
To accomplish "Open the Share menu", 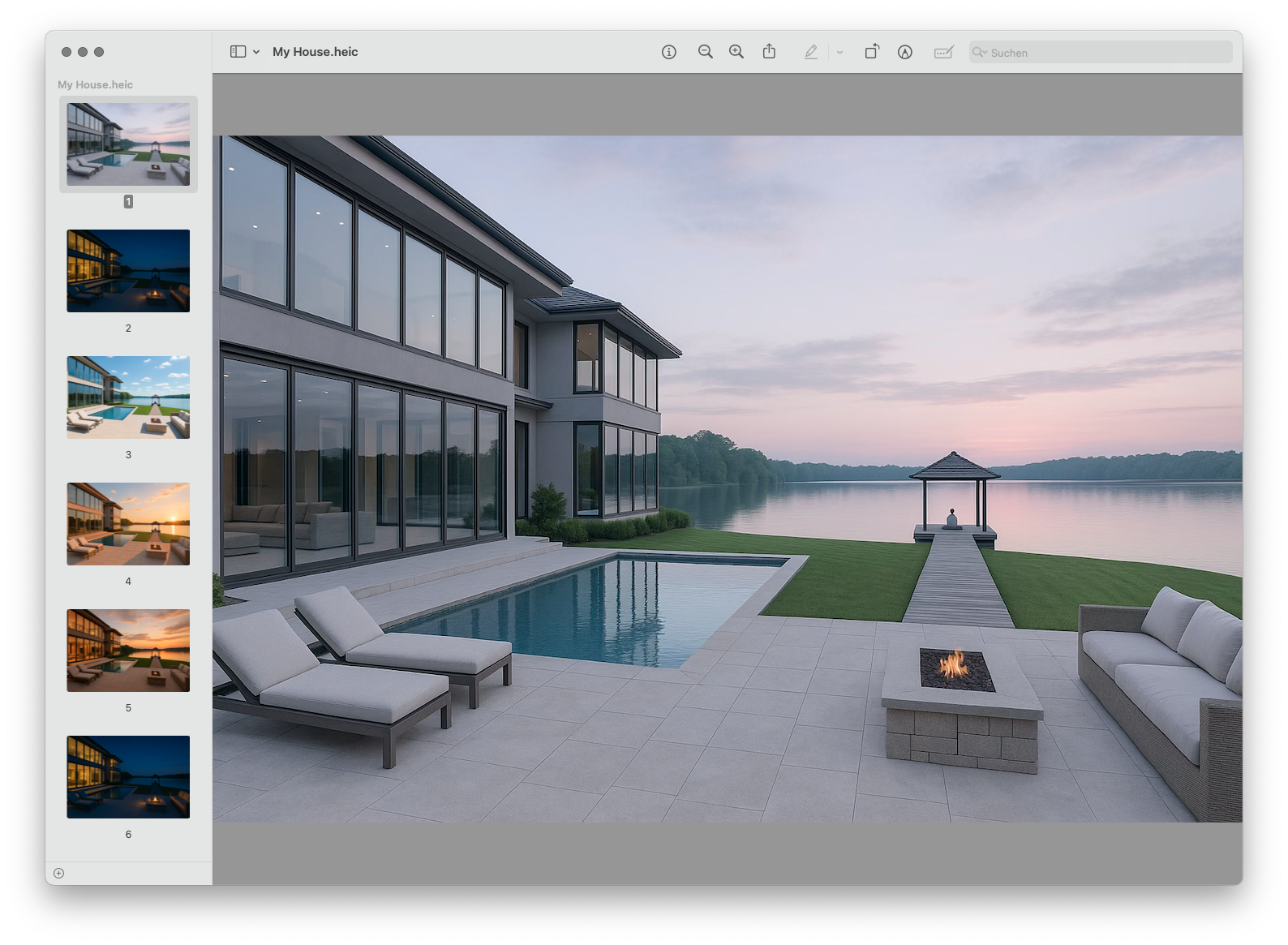I will click(769, 52).
